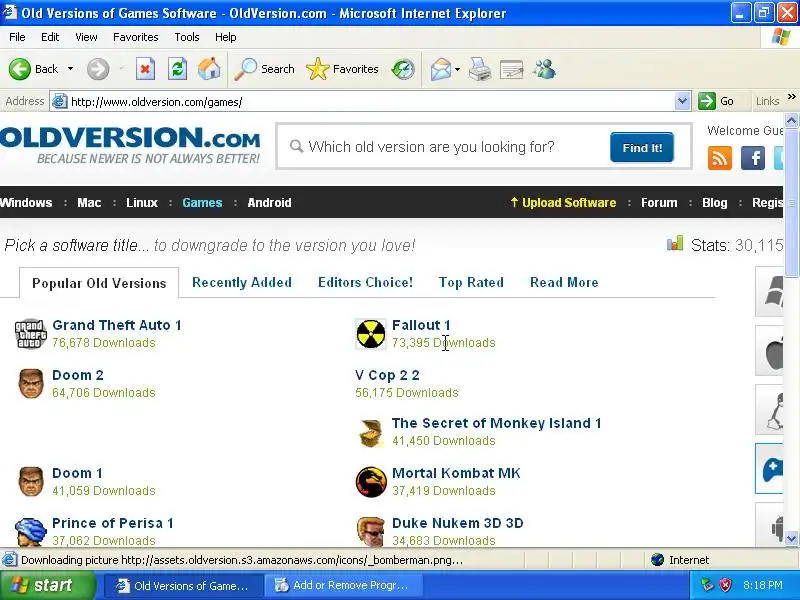Expand the Links toolbar chevron
Viewport: 800px width, 600px height.
[791, 96]
